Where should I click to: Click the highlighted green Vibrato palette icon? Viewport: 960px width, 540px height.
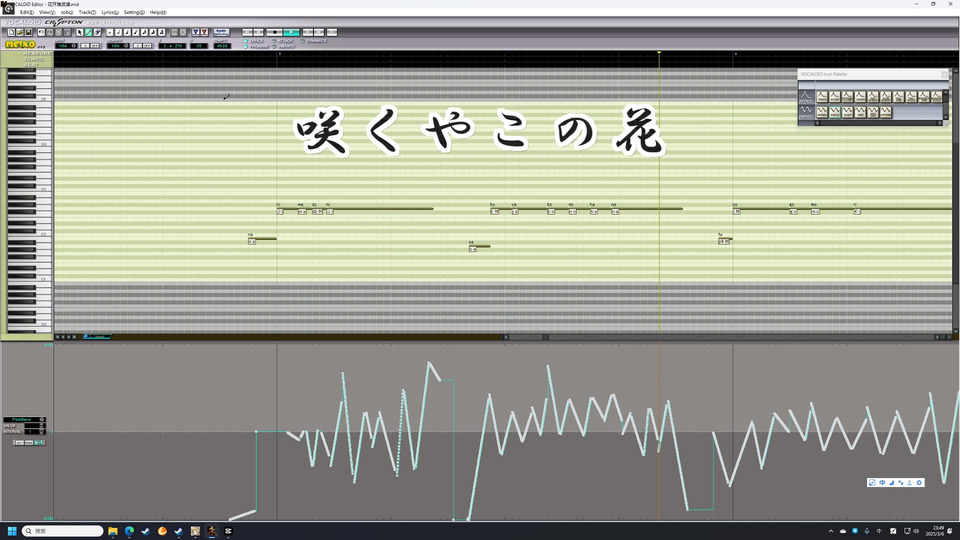835,112
